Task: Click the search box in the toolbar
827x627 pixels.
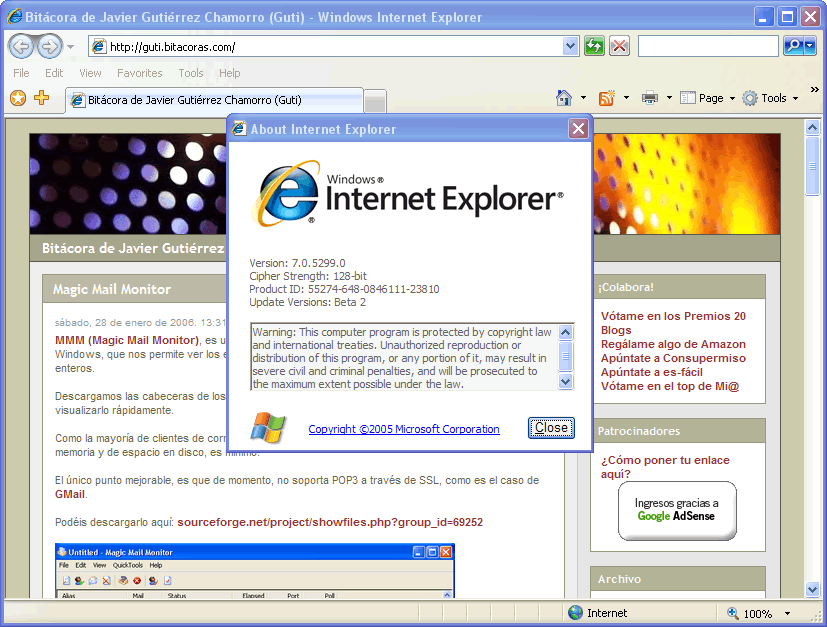Action: click(x=708, y=46)
